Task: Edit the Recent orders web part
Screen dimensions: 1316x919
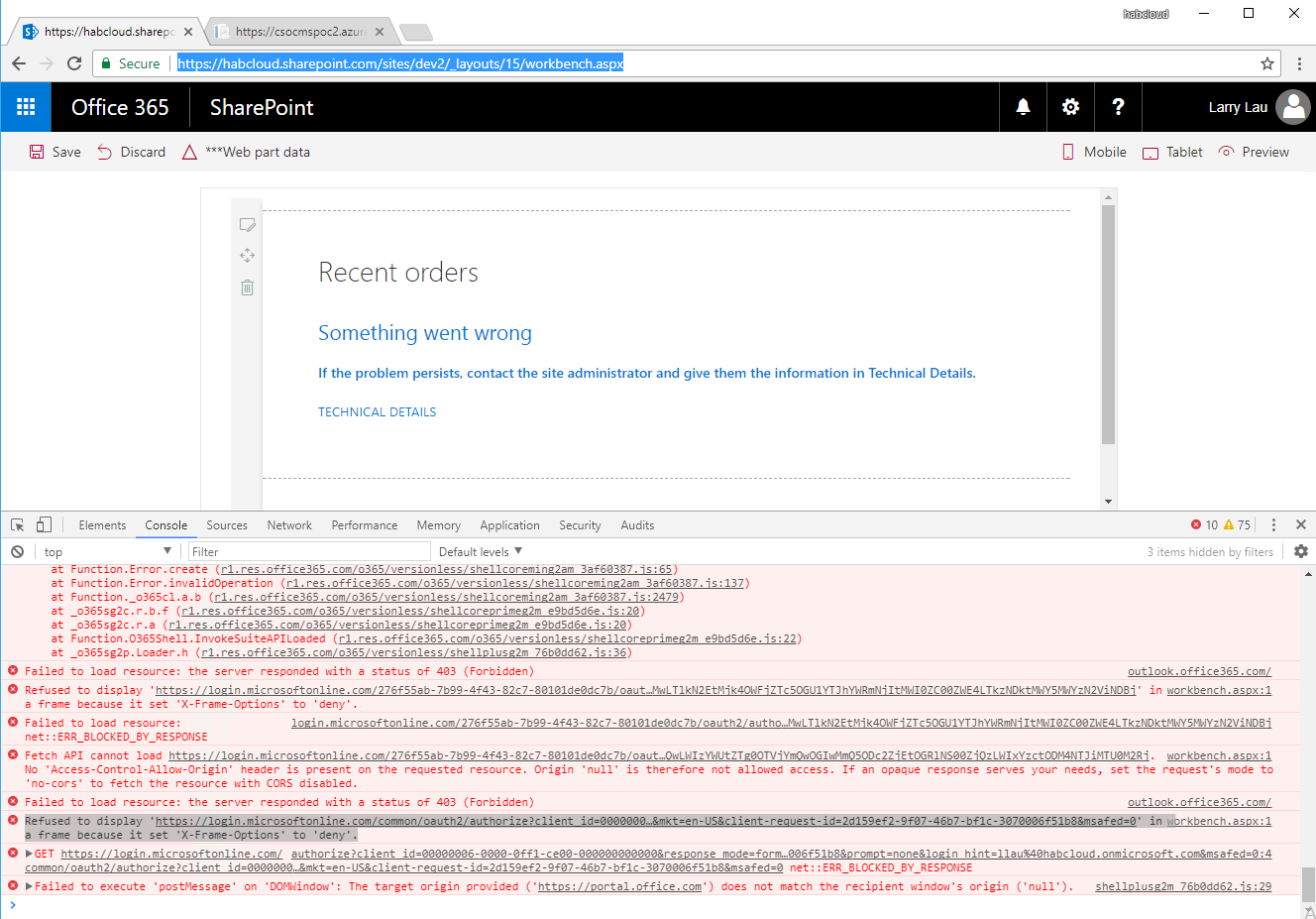Action: point(247,224)
